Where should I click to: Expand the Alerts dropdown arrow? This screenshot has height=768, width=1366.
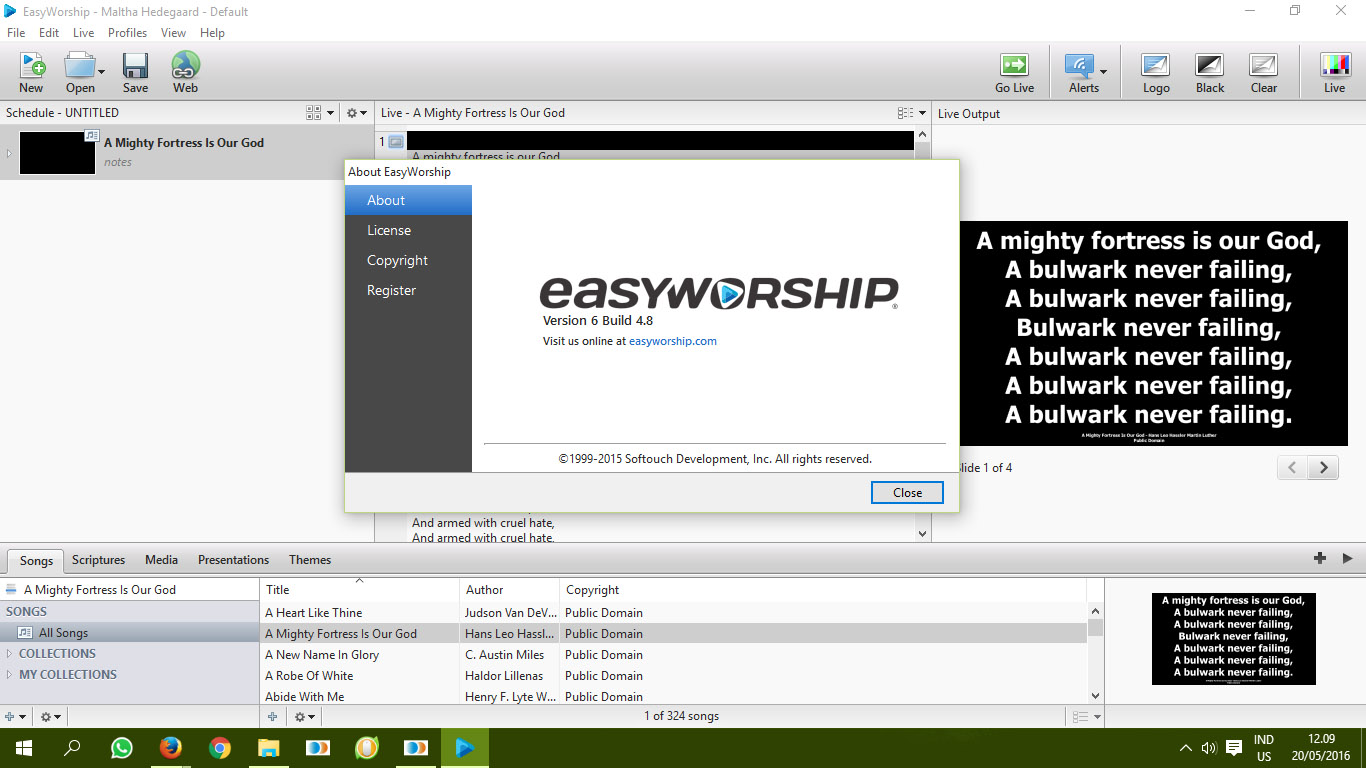click(x=1103, y=71)
